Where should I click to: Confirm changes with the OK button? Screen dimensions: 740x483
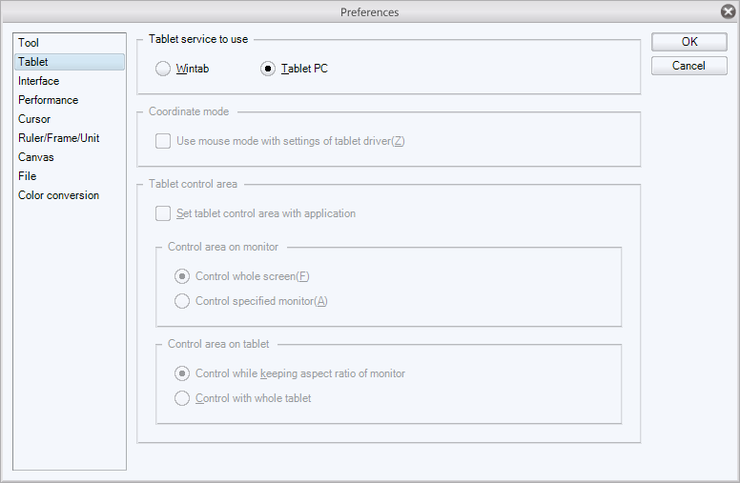(x=689, y=42)
